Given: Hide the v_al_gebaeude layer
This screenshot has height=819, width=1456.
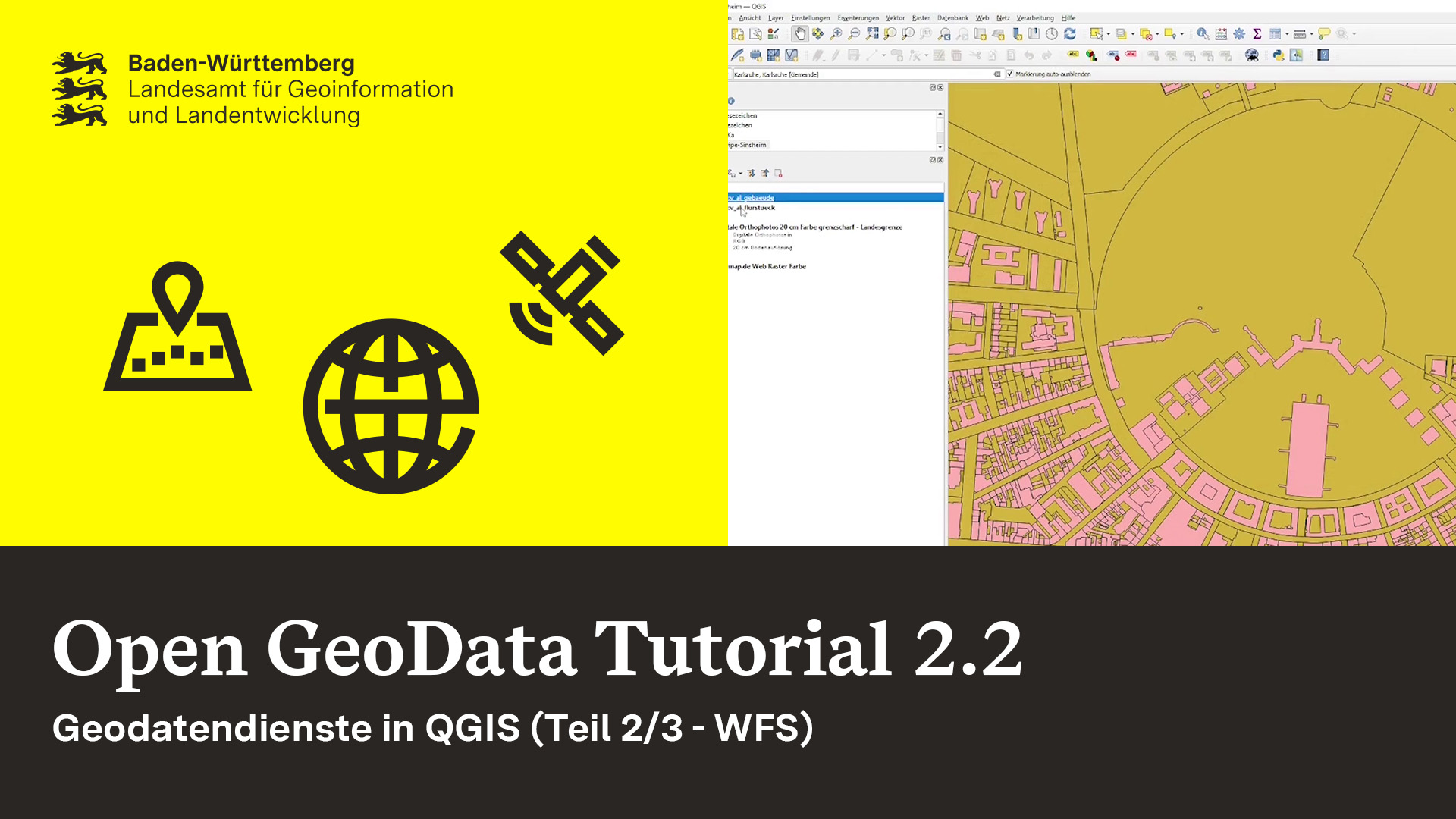Looking at the screenshot, I should point(730,198).
